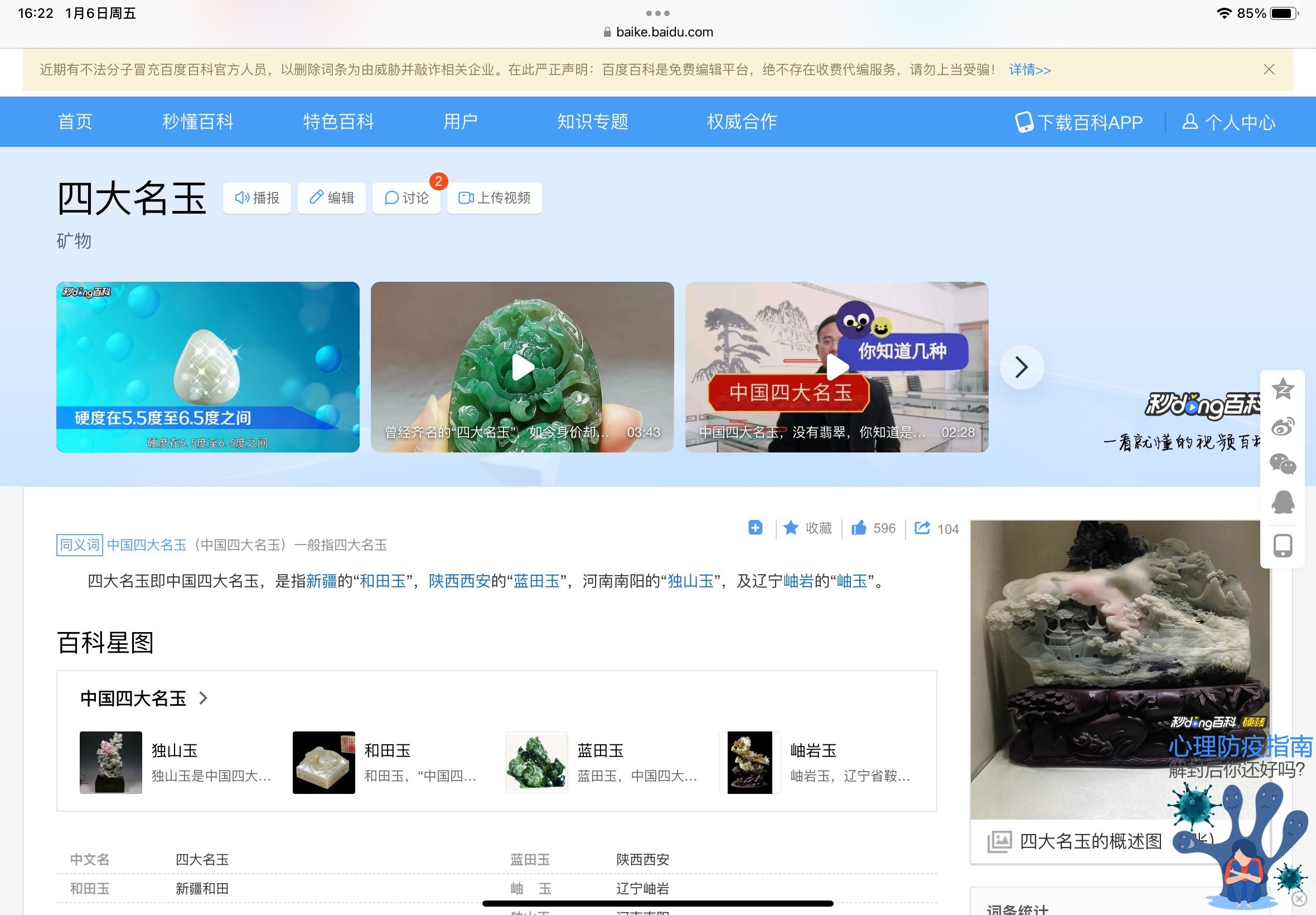Tap the Wi-Fi status icon
Viewport: 1316px width, 915px height.
[x=1225, y=13]
